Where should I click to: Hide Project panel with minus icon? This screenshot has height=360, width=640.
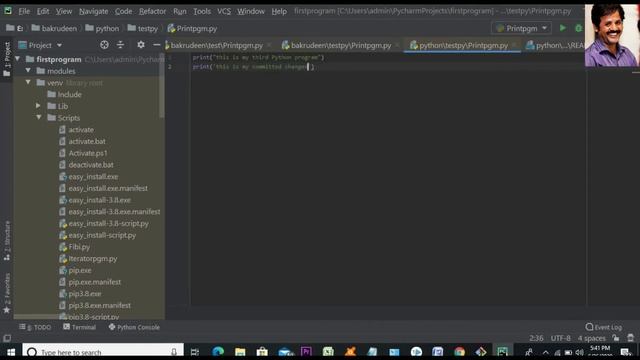(156, 45)
